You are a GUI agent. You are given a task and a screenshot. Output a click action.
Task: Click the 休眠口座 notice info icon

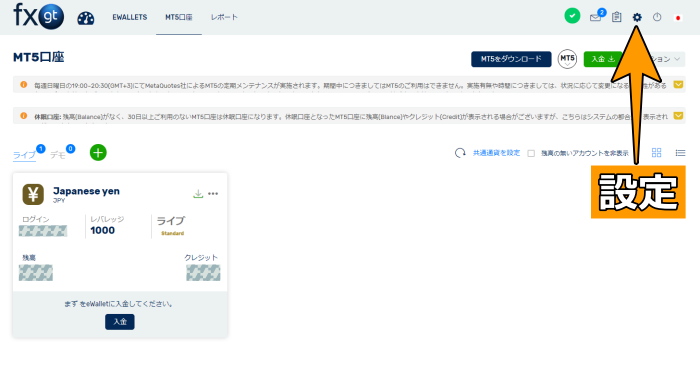click(x=24, y=116)
